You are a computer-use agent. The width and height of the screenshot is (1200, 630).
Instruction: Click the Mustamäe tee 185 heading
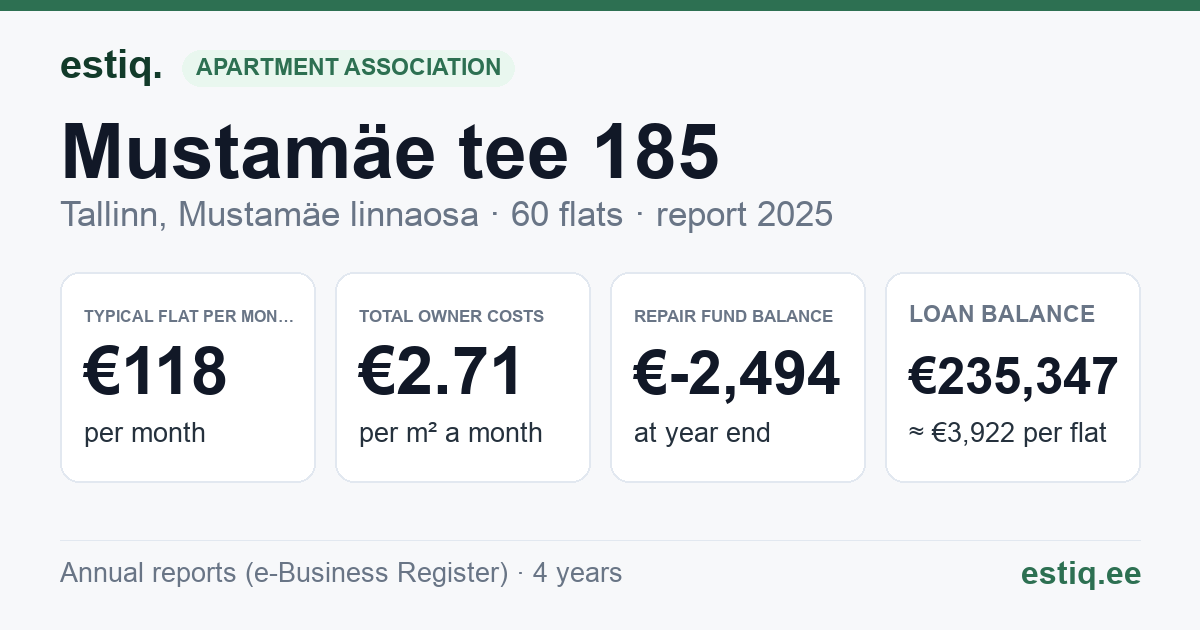pyautogui.click(x=390, y=152)
